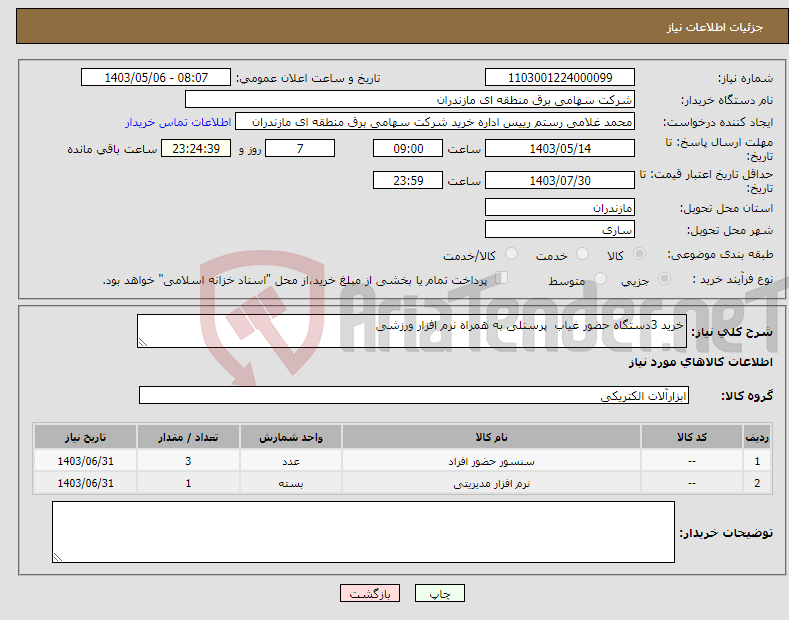Click date 1403/06/31 in سنسور row
The height and width of the screenshot is (620, 789).
[x=86, y=461]
